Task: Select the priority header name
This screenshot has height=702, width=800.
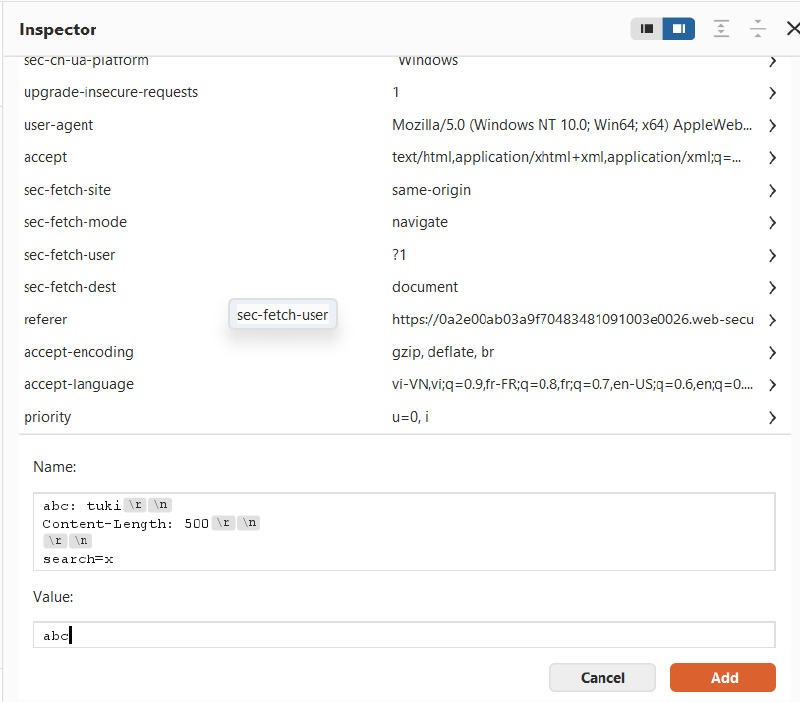Action: [x=47, y=417]
